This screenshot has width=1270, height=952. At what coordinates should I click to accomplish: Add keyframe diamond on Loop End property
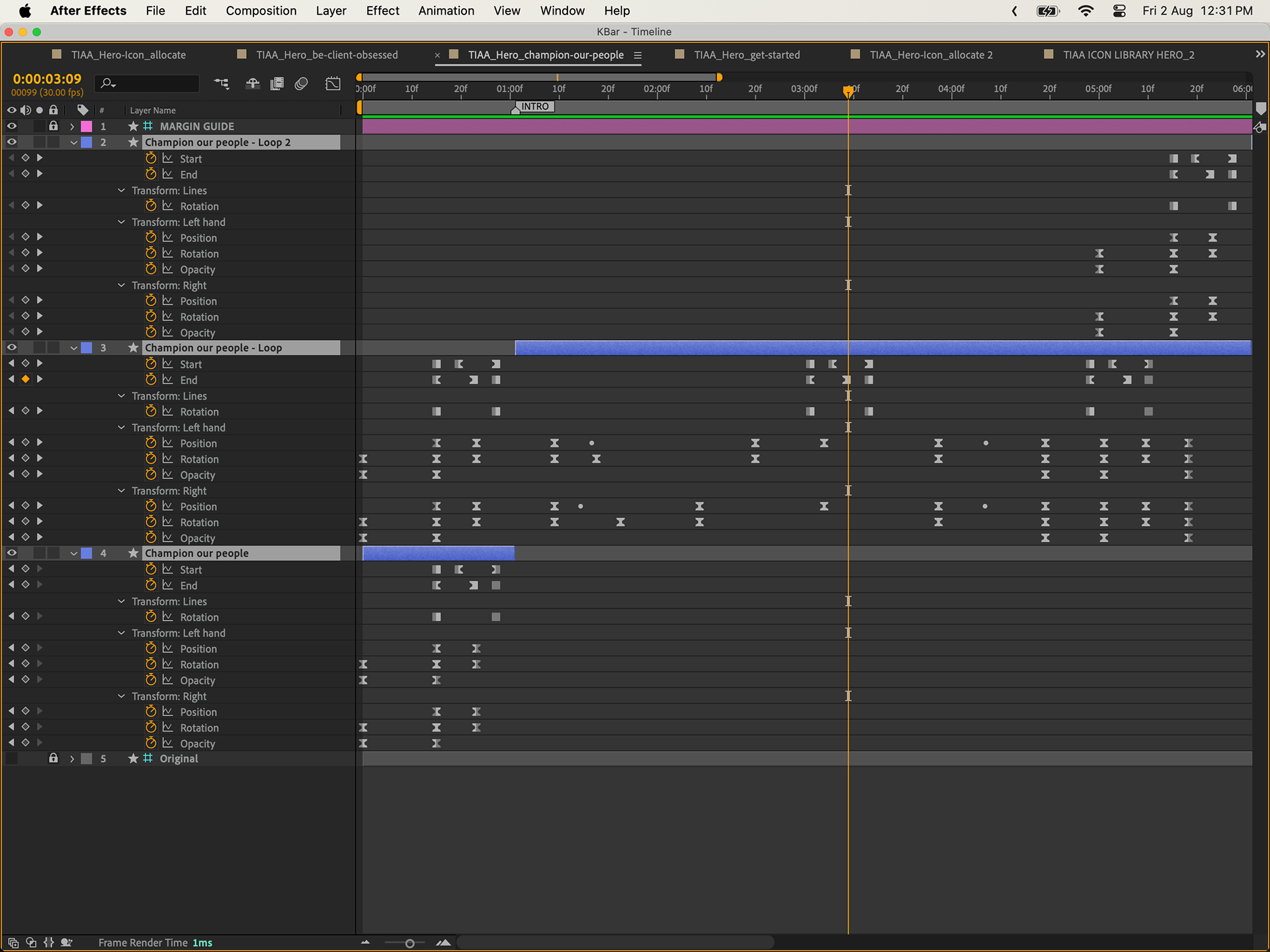[x=25, y=379]
